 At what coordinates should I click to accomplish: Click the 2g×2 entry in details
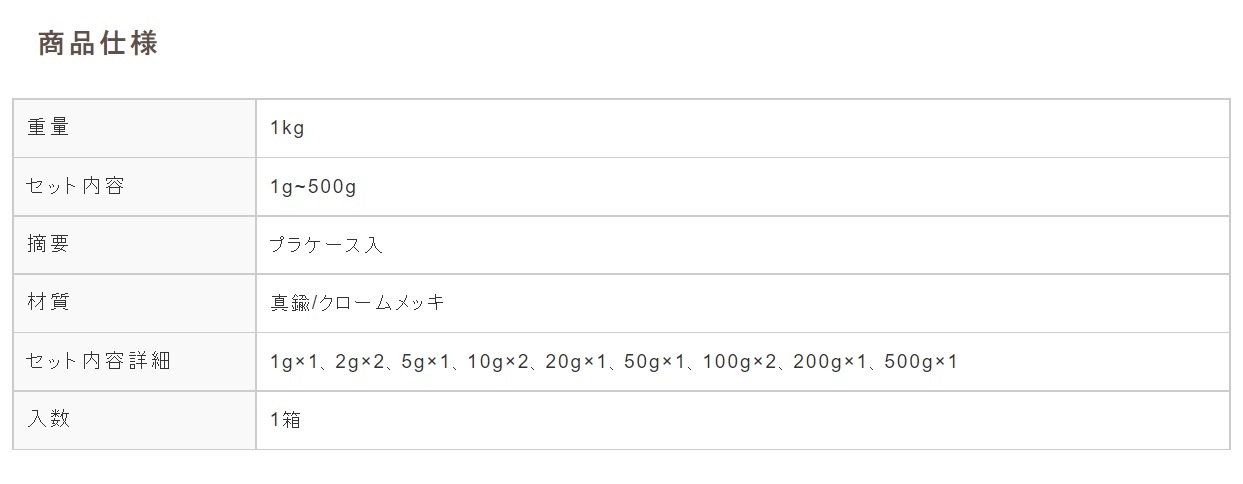tap(359, 361)
